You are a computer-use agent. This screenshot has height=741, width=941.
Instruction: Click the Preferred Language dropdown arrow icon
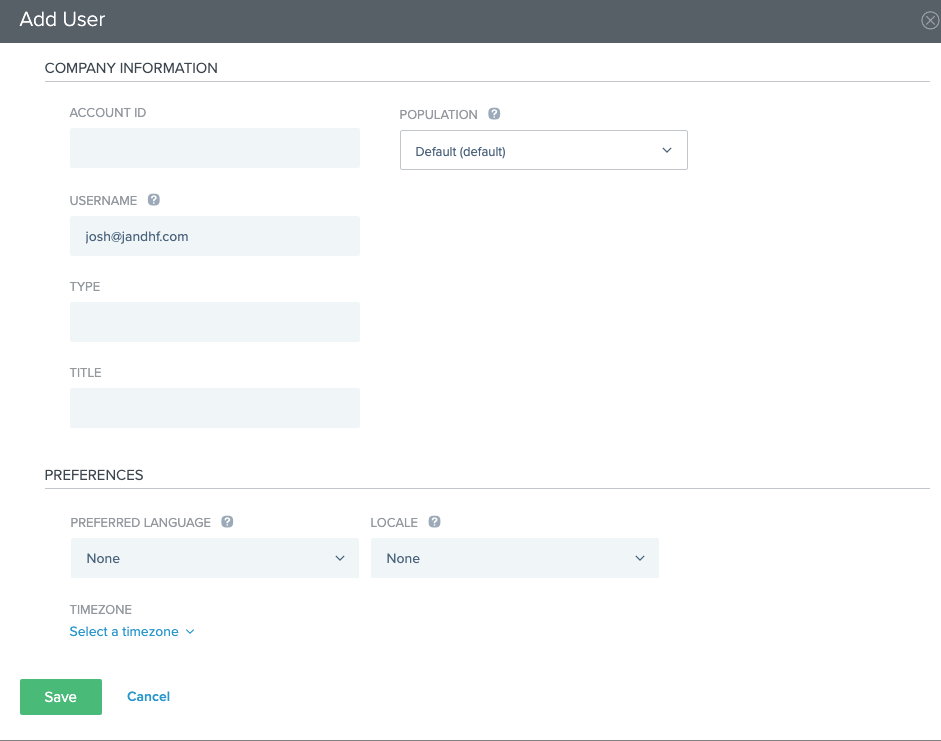tap(339, 558)
